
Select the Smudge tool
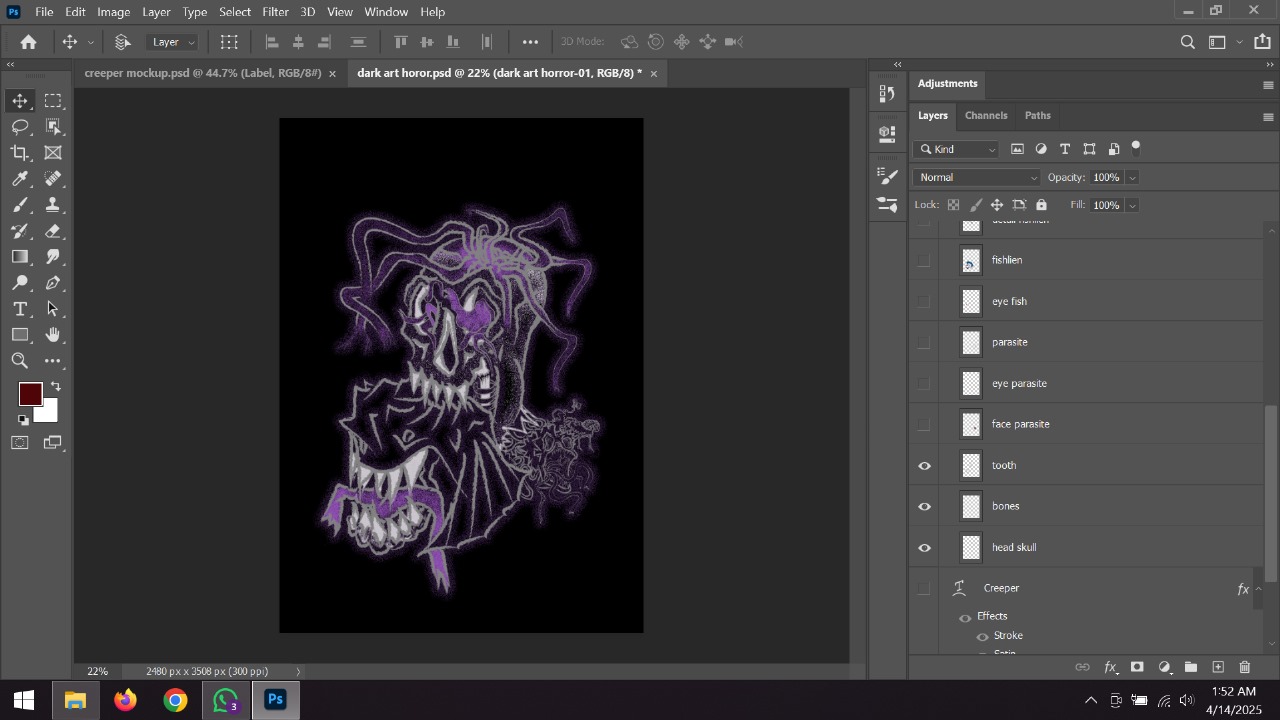point(53,257)
